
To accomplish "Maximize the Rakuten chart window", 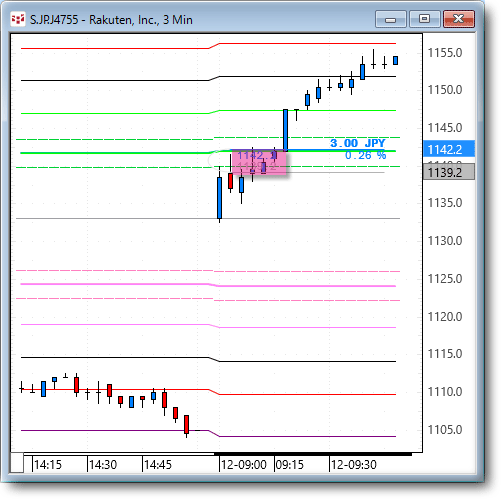I will tap(424, 19).
